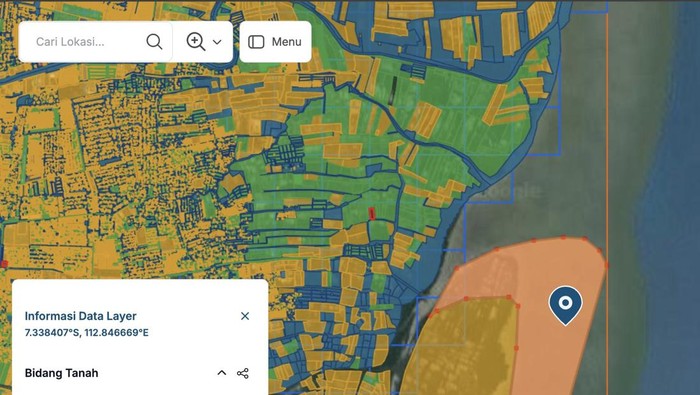Click the thin black strip parcel in green field

(x=394, y=91)
